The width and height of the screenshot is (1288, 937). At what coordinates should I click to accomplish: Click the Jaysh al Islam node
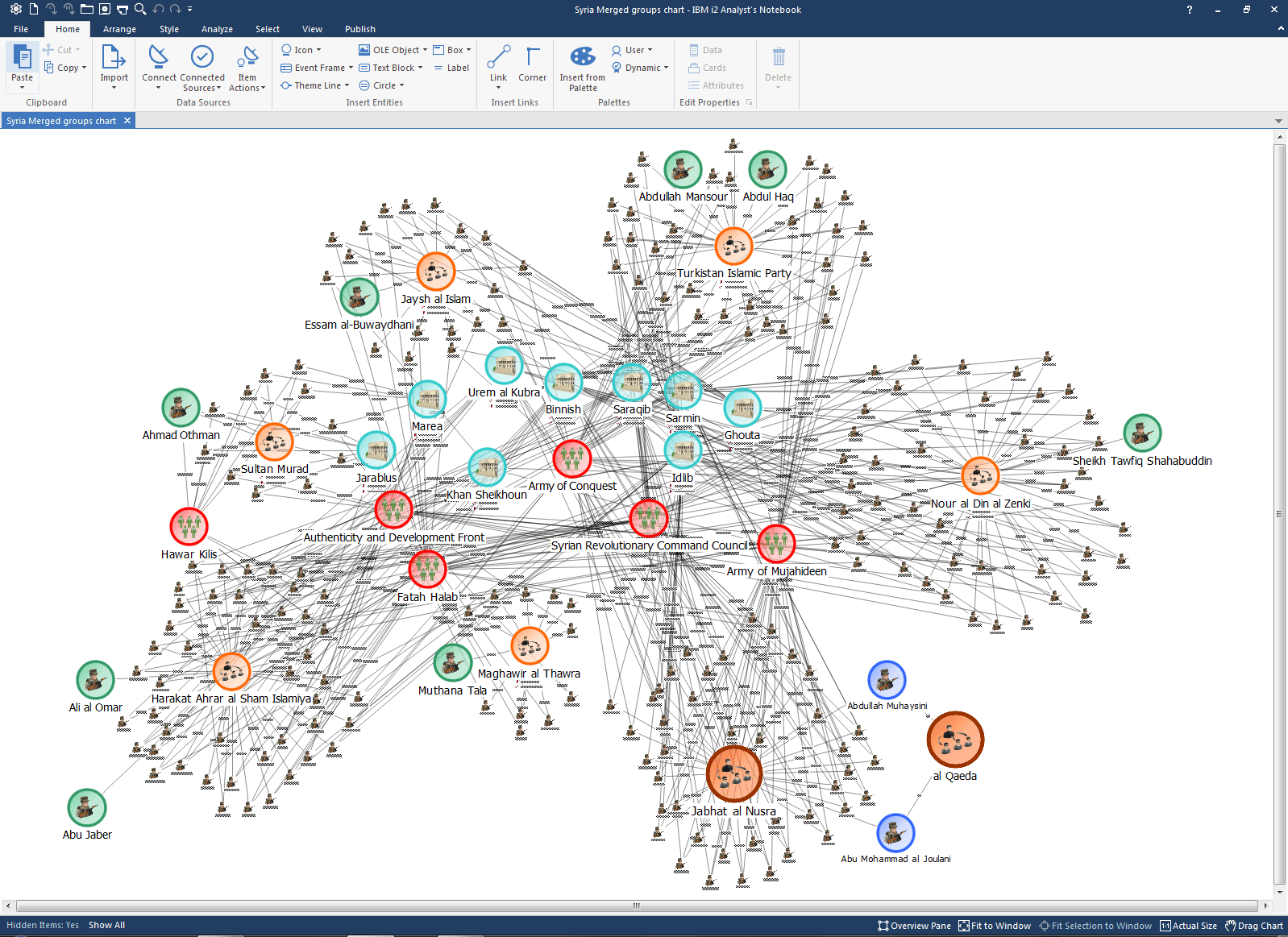pyautogui.click(x=436, y=272)
